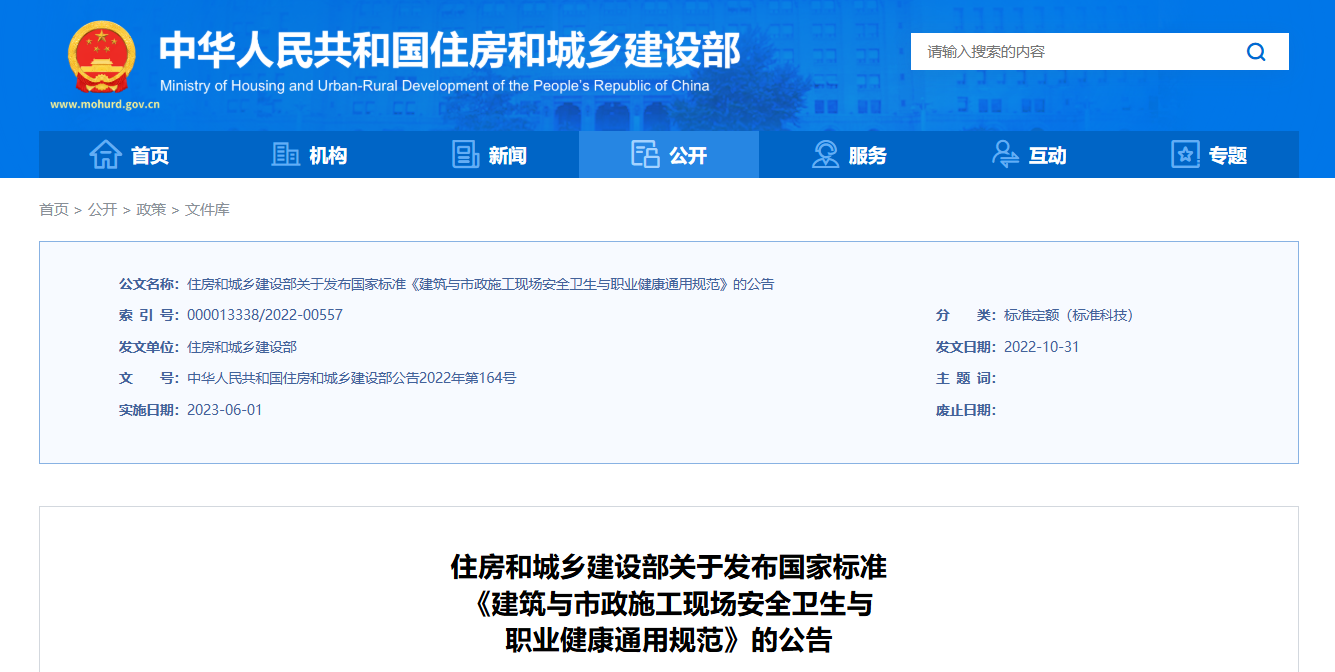Click the building icon beside 机构

(x=283, y=154)
